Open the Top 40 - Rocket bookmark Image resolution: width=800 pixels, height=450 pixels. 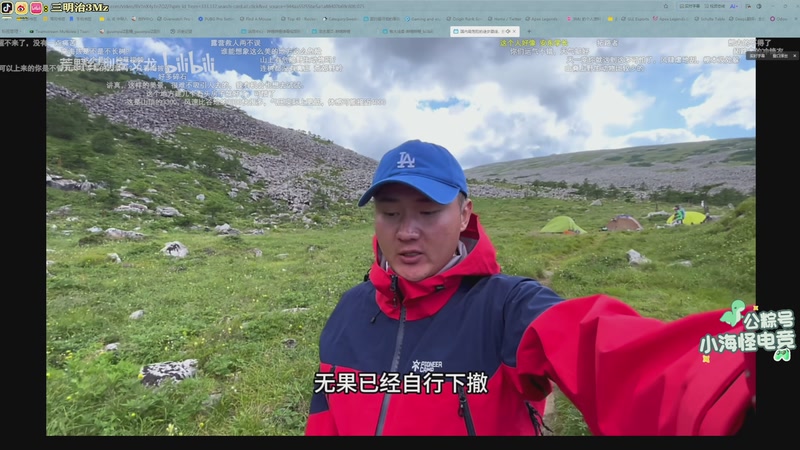tap(298, 19)
